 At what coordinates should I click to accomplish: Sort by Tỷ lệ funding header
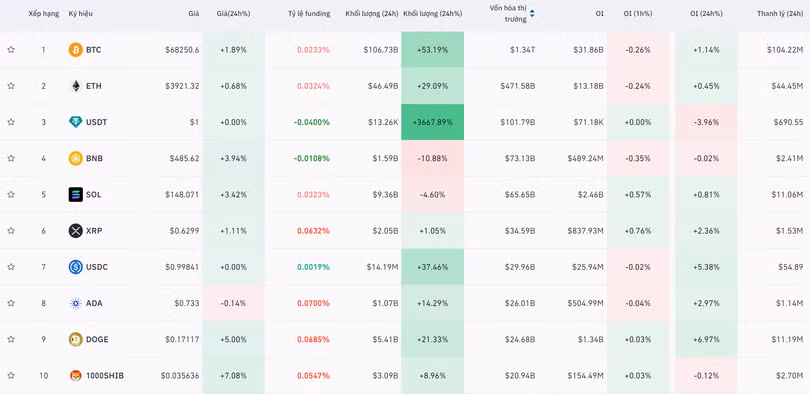309,14
